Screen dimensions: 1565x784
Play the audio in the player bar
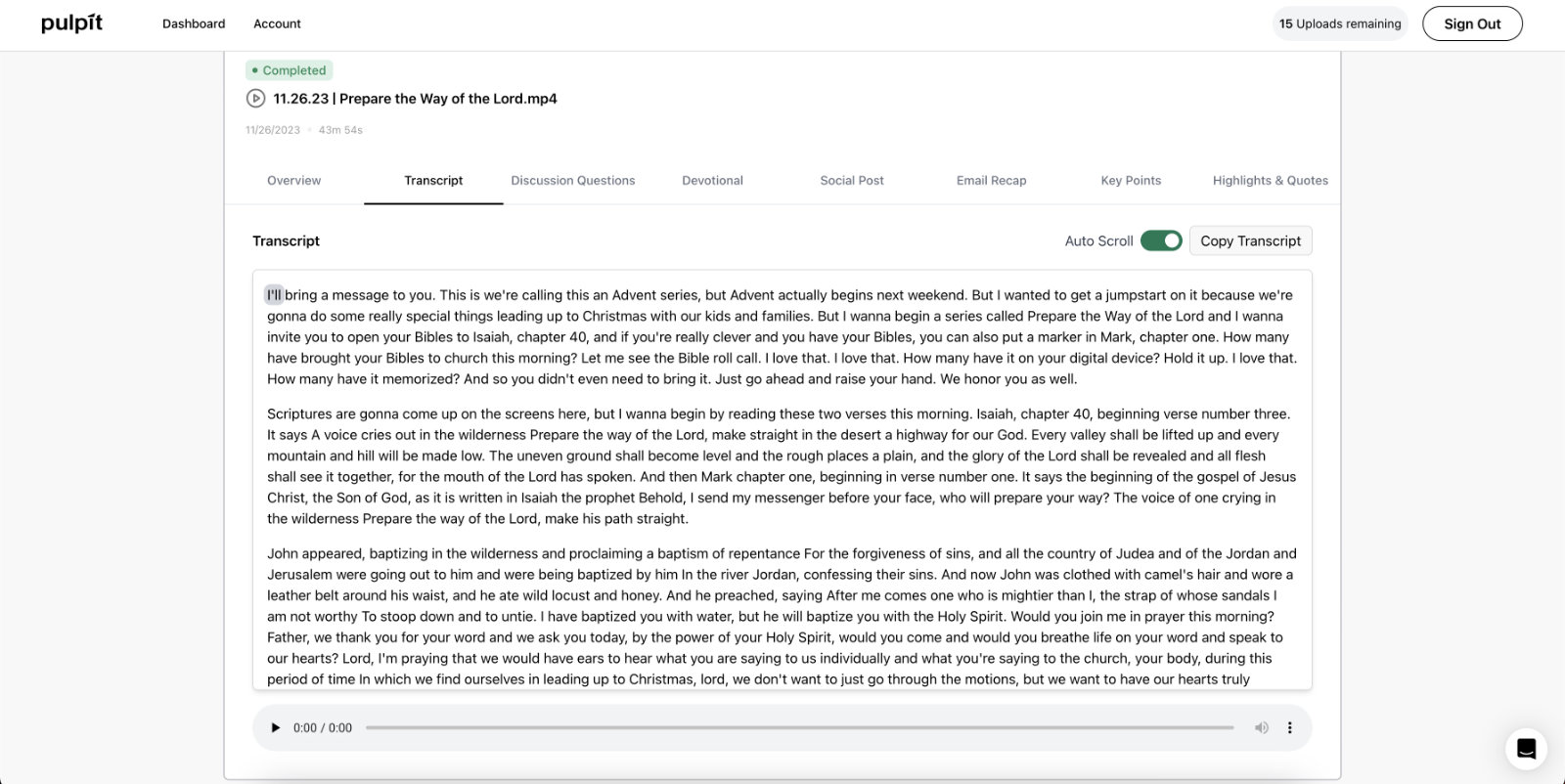click(x=276, y=727)
